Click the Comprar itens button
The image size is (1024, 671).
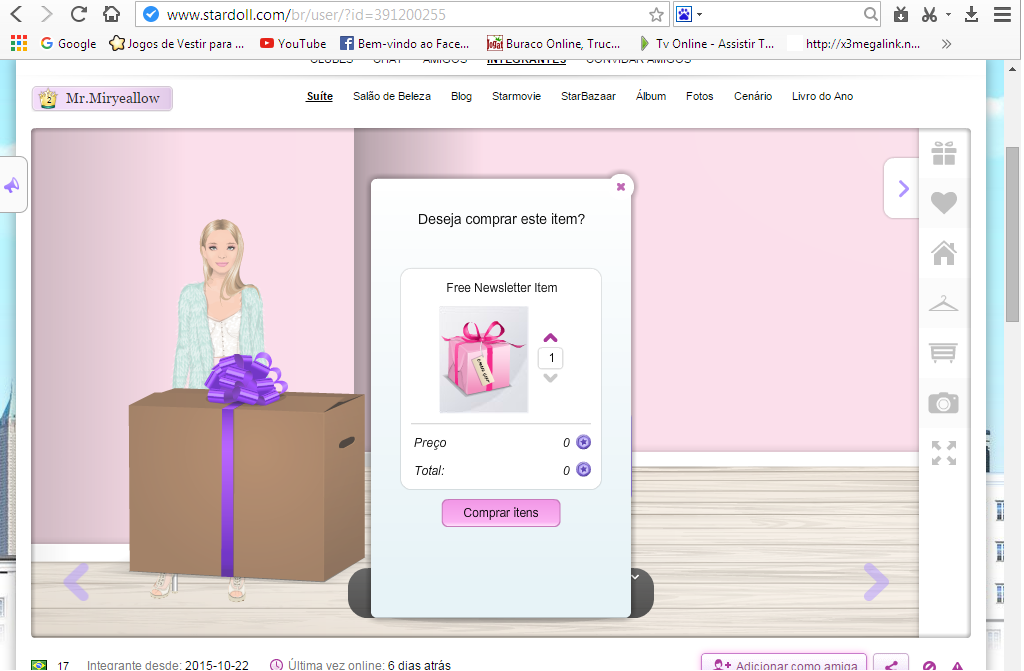pos(501,513)
